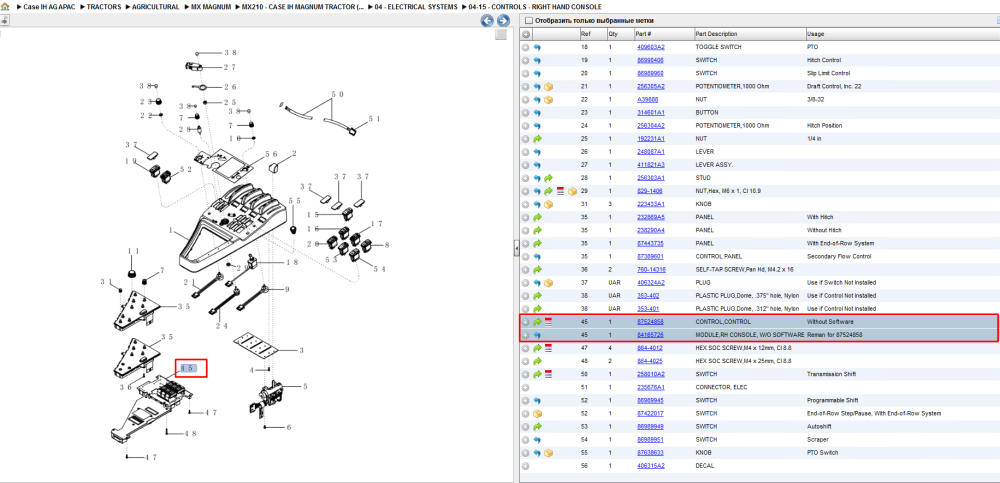The height and width of the screenshot is (483, 1000).
Task: Open the previous diagram with the back arrow
Action: point(487,21)
